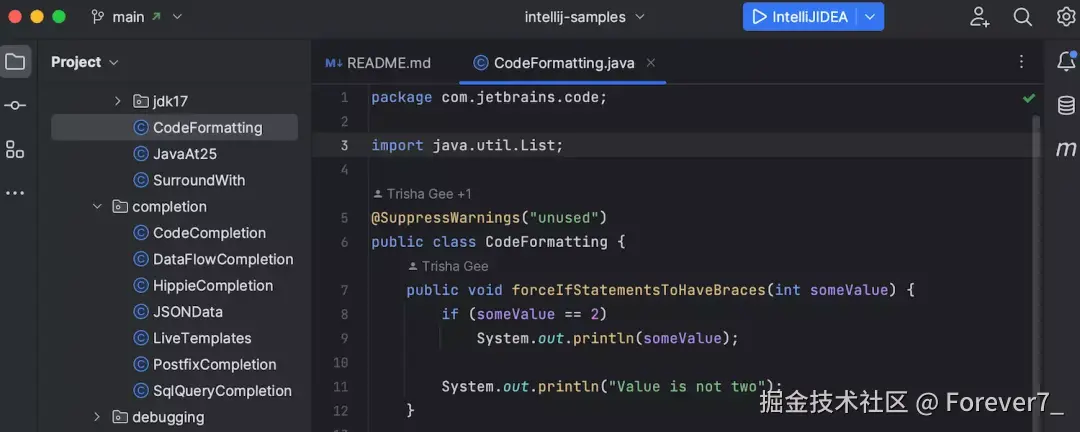Click the package icon next to completion
This screenshot has height=432, width=1080.
pos(120,206)
